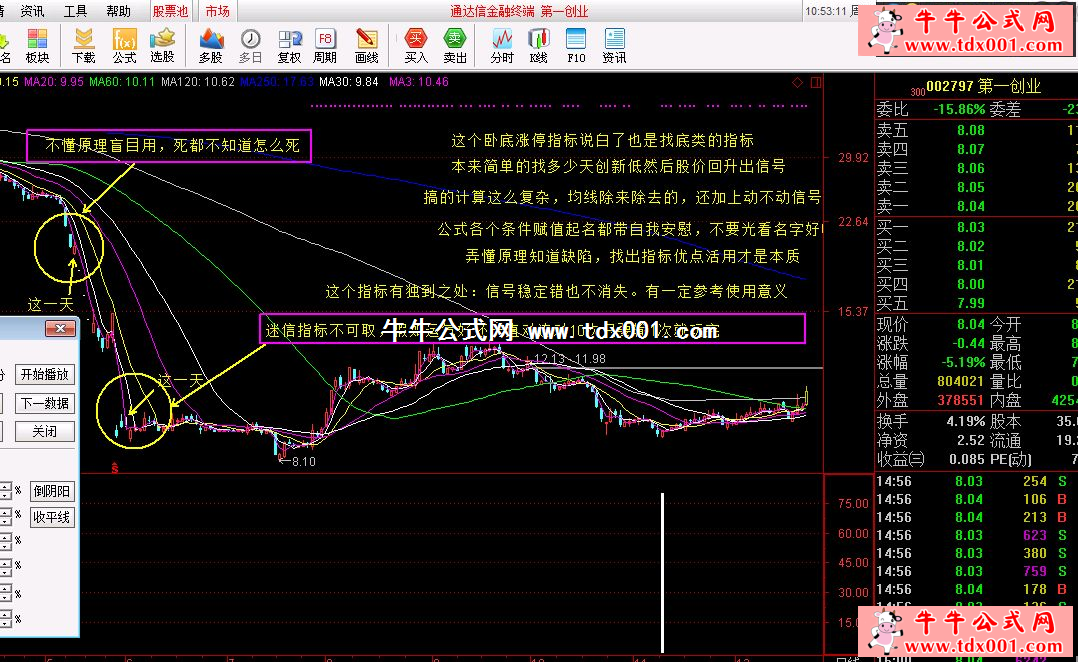Switch to K线 candlestick chart icon
Screen dimensions: 1078x662
(x=538, y=46)
